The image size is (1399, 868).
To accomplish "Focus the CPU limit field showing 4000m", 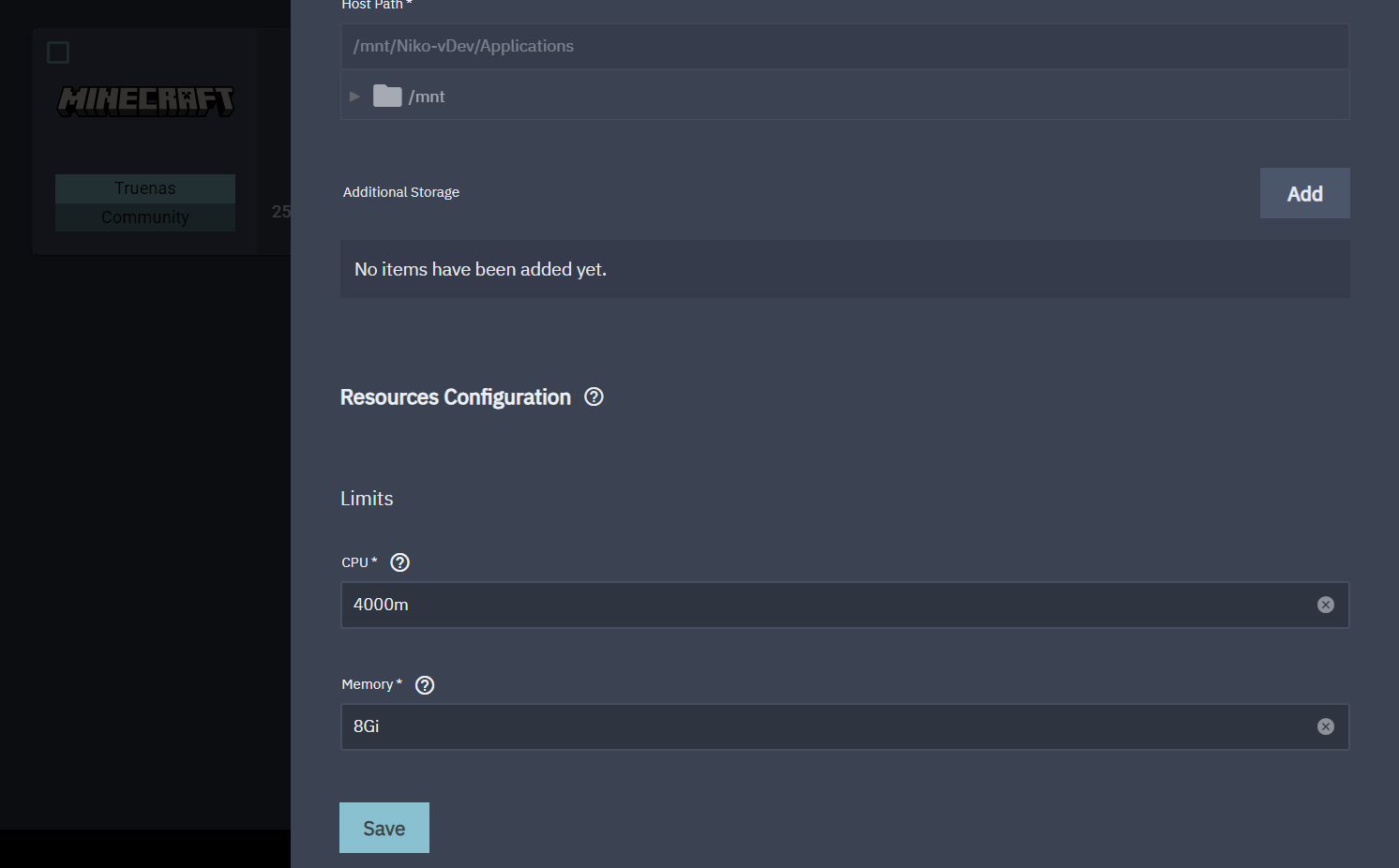I will click(x=825, y=605).
